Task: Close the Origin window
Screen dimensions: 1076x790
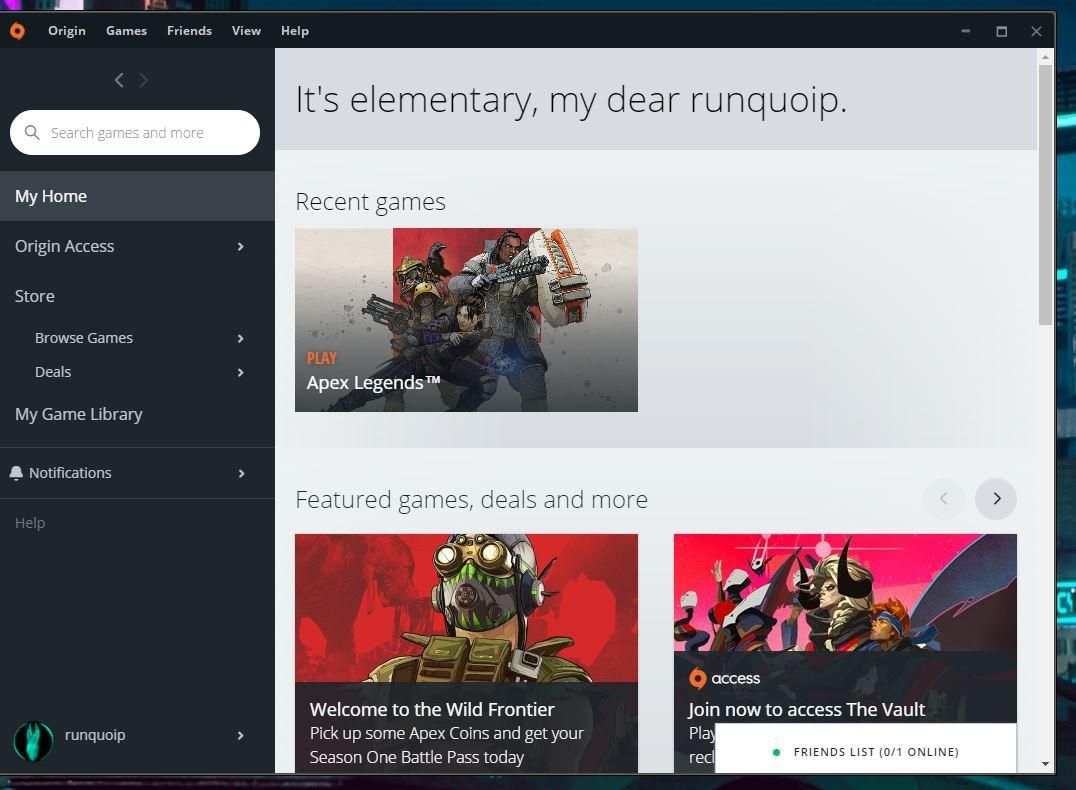Action: 1037,31
